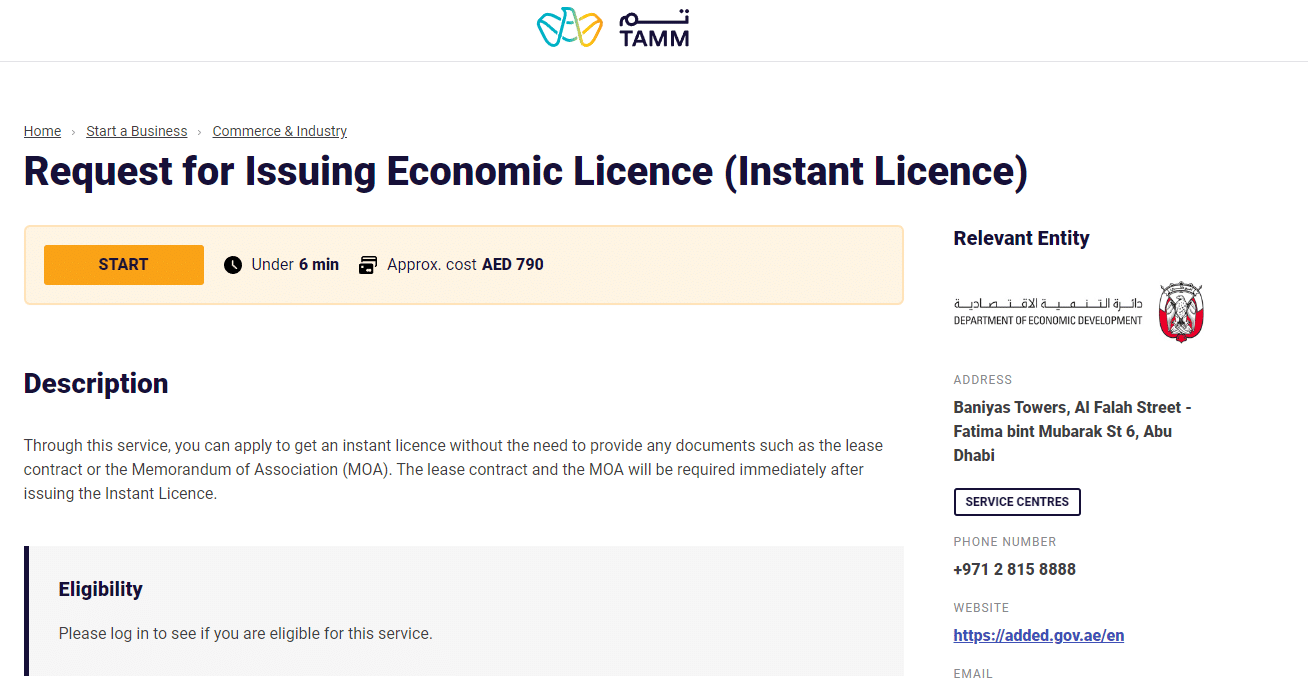Click the clock icon next to duration
This screenshot has width=1308, height=684.
point(233,264)
